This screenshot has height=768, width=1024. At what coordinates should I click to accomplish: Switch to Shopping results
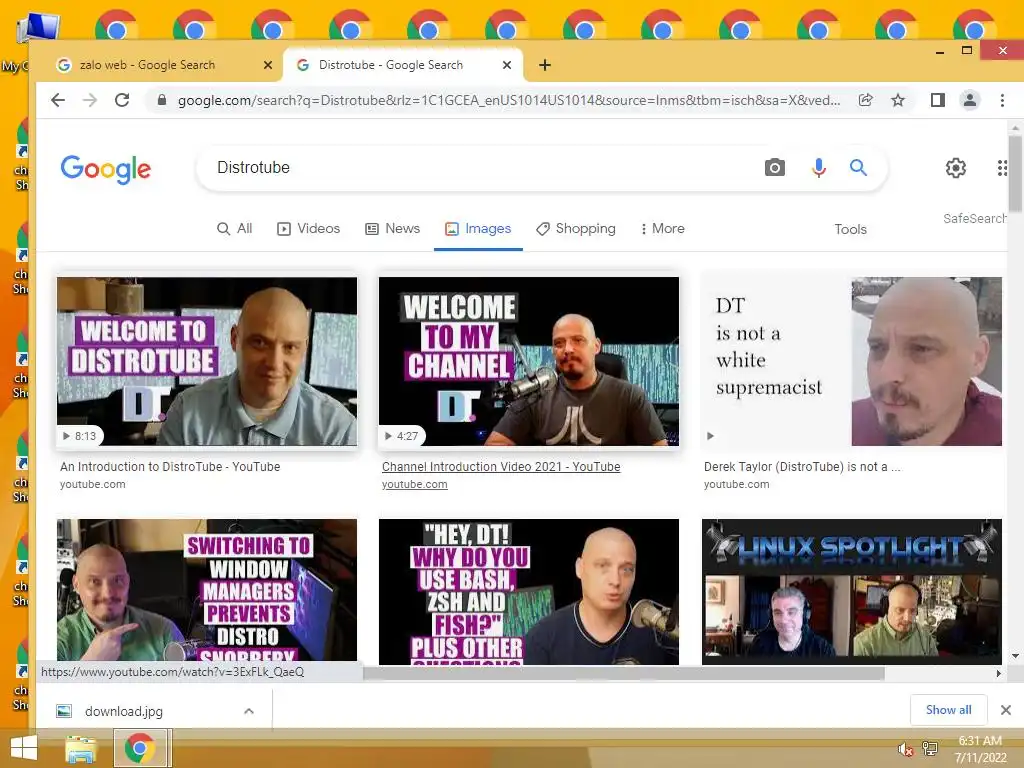coord(576,229)
